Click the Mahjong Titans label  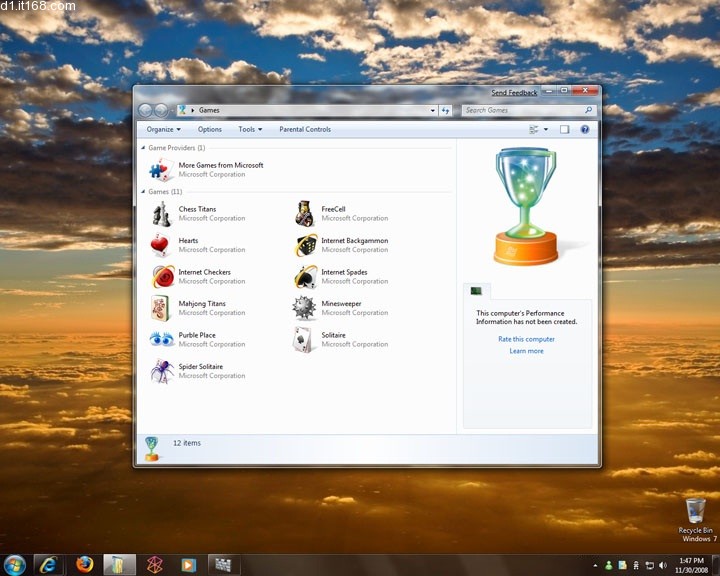(x=202, y=304)
